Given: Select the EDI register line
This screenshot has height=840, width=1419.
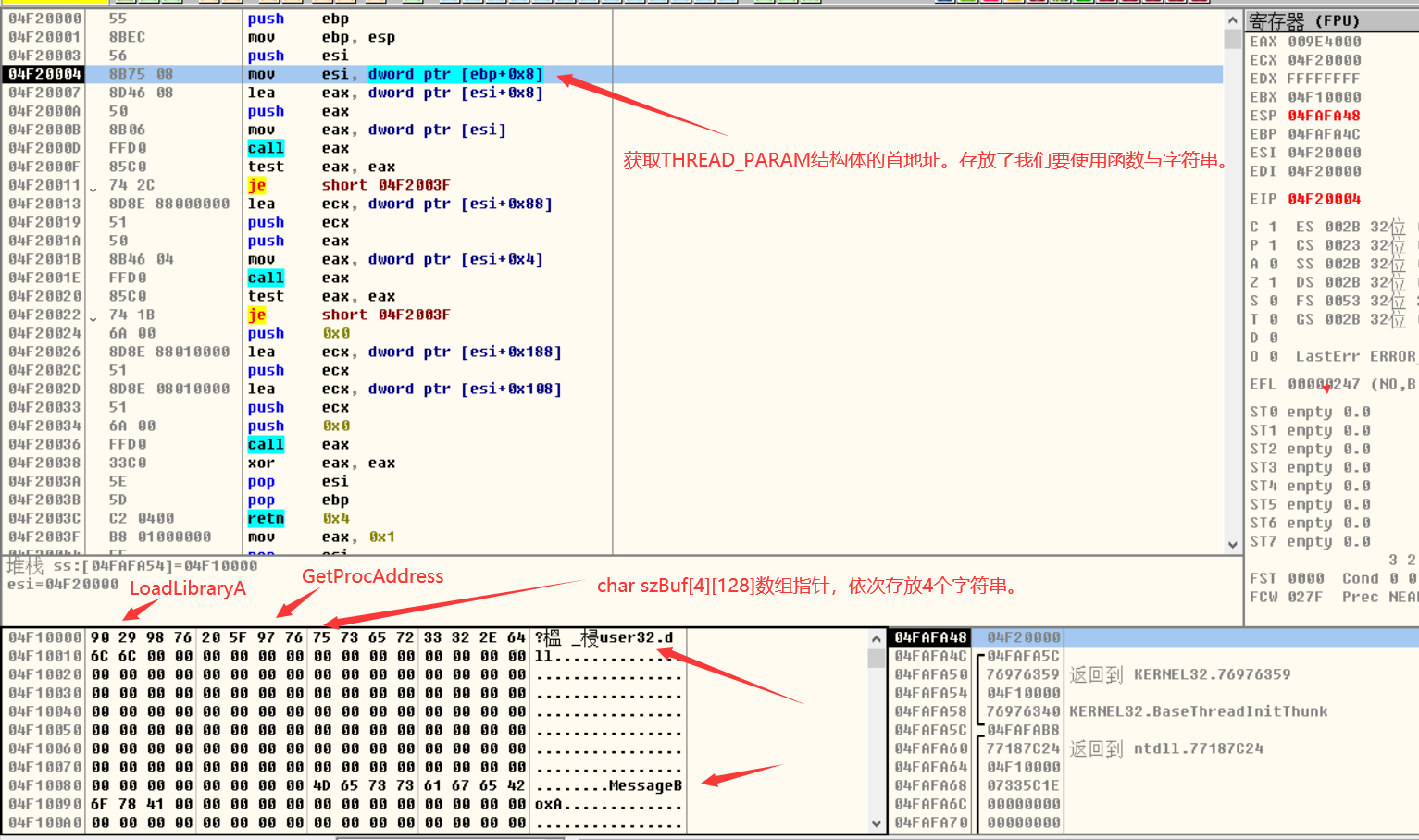Looking at the screenshot, I should 1306,171.
